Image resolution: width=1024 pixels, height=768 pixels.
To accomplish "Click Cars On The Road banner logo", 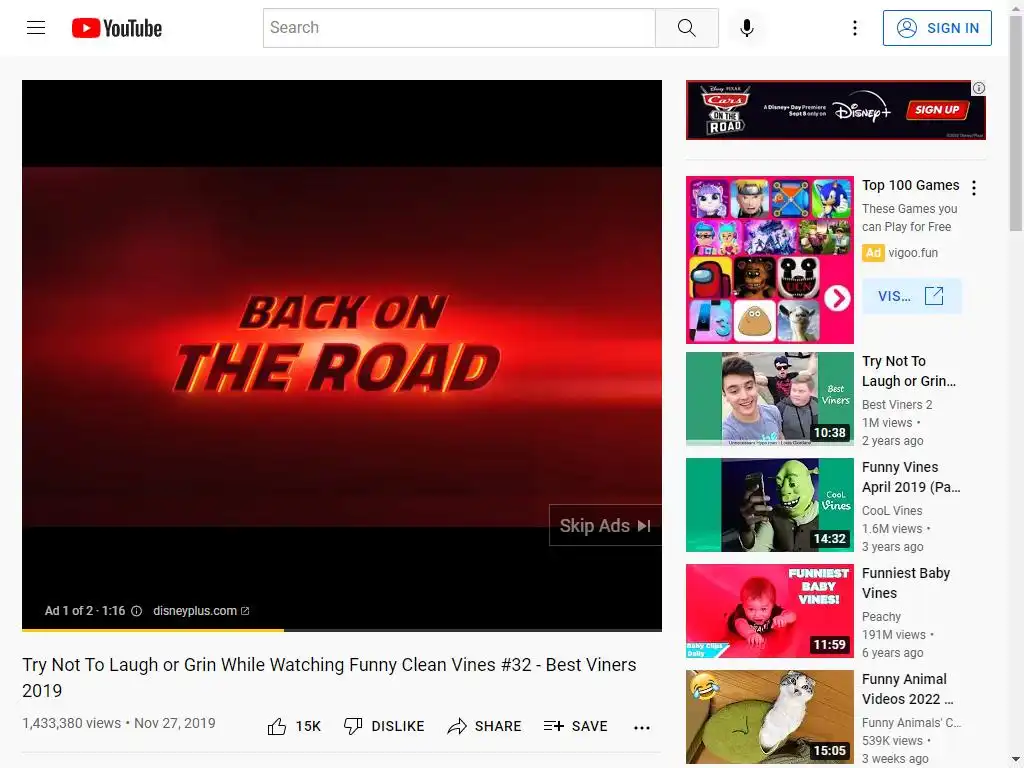I will click(726, 110).
